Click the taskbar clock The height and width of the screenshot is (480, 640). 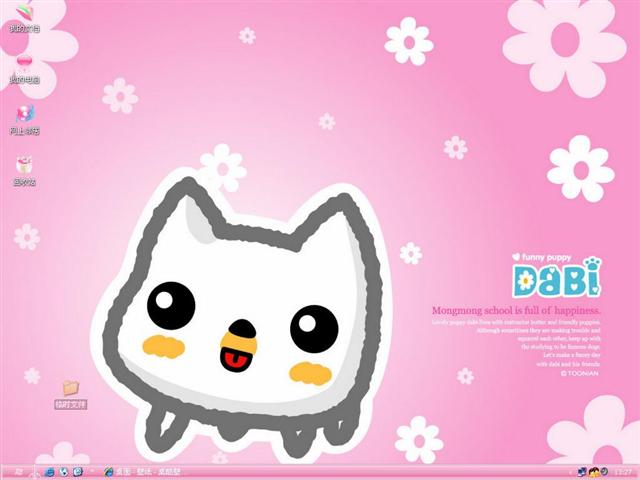[x=622, y=472]
